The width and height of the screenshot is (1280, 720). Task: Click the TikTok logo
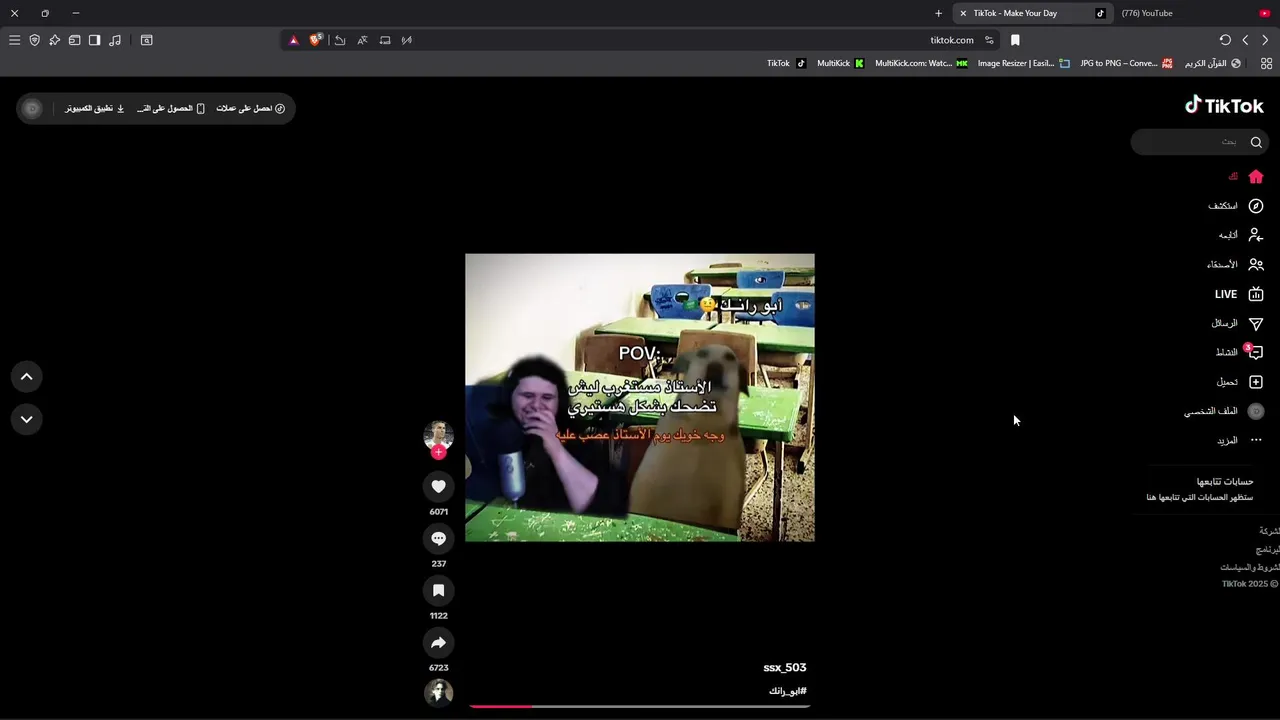click(1224, 105)
